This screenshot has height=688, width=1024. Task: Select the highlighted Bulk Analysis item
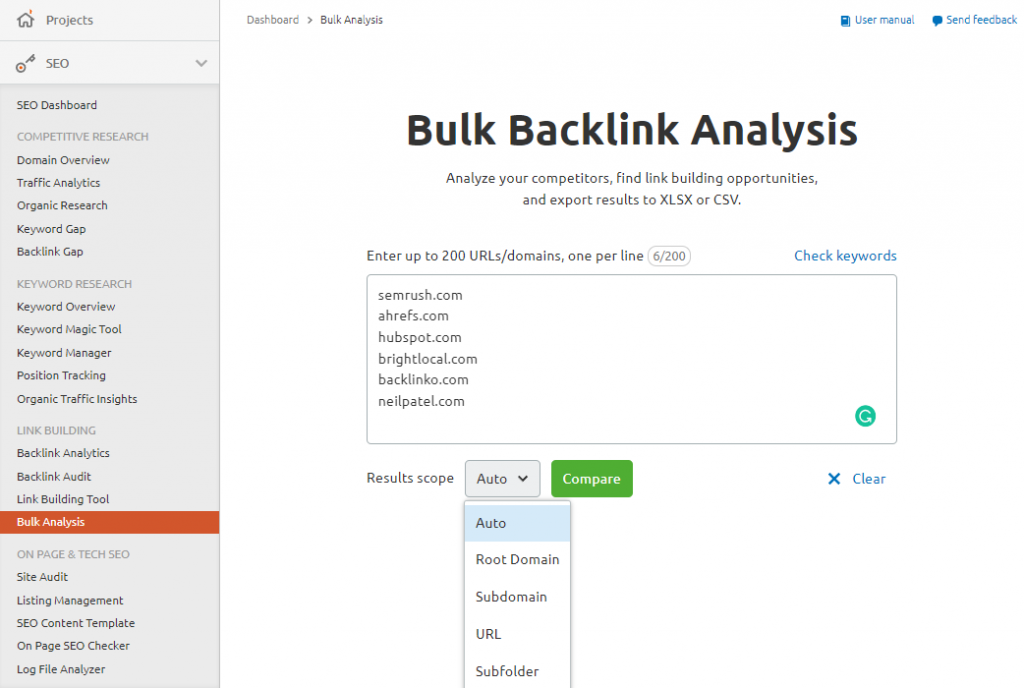110,522
